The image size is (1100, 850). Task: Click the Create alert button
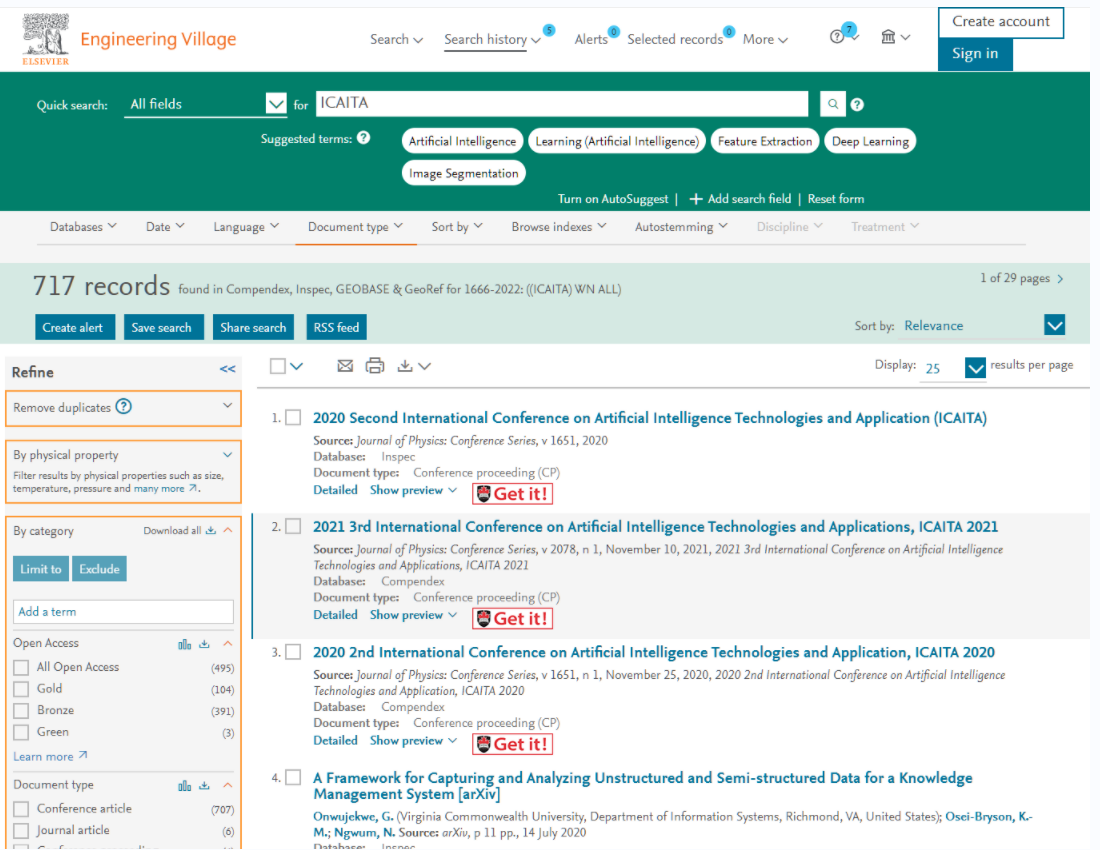click(x=73, y=328)
